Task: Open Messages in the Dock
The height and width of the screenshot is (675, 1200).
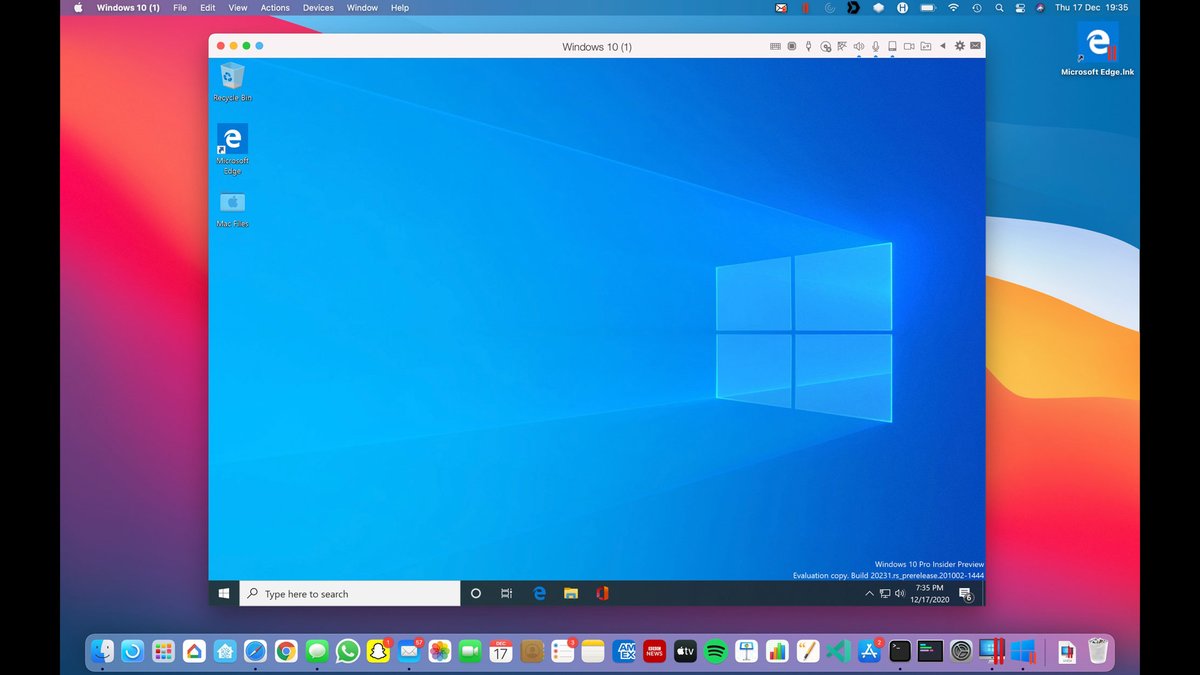Action: 317,652
